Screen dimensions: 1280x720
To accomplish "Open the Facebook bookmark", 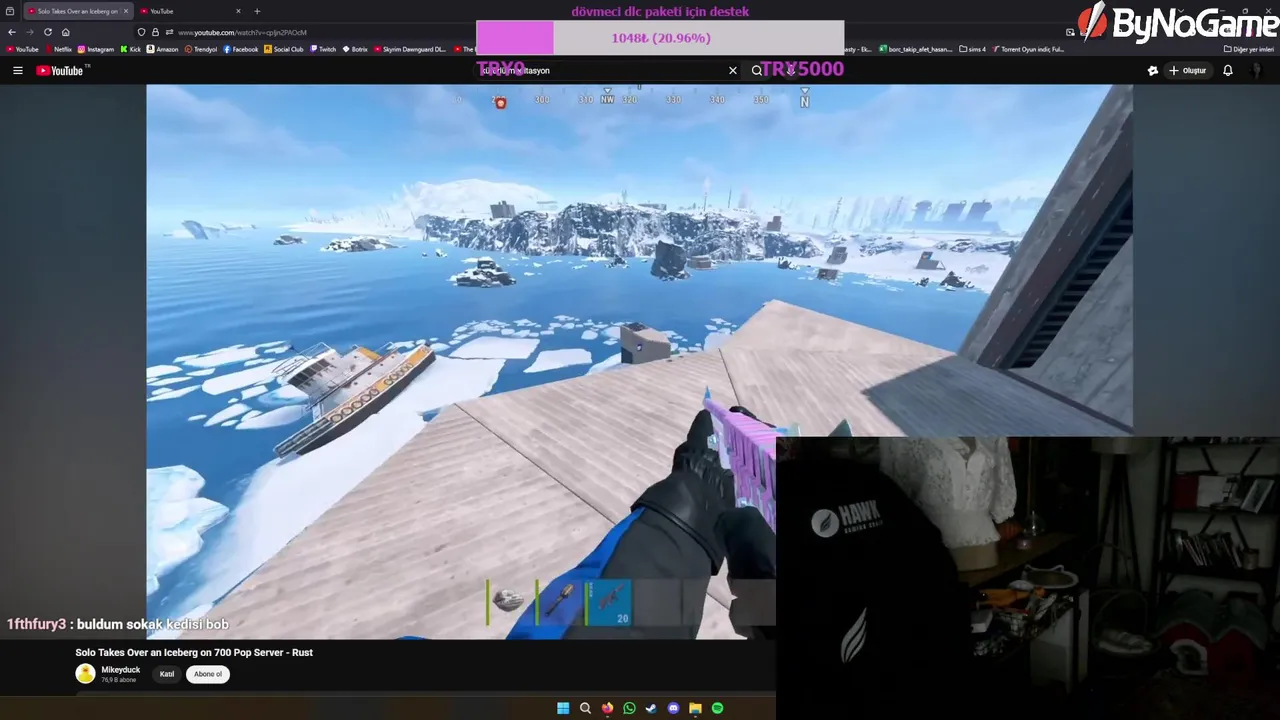I will pyautogui.click(x=241, y=49).
